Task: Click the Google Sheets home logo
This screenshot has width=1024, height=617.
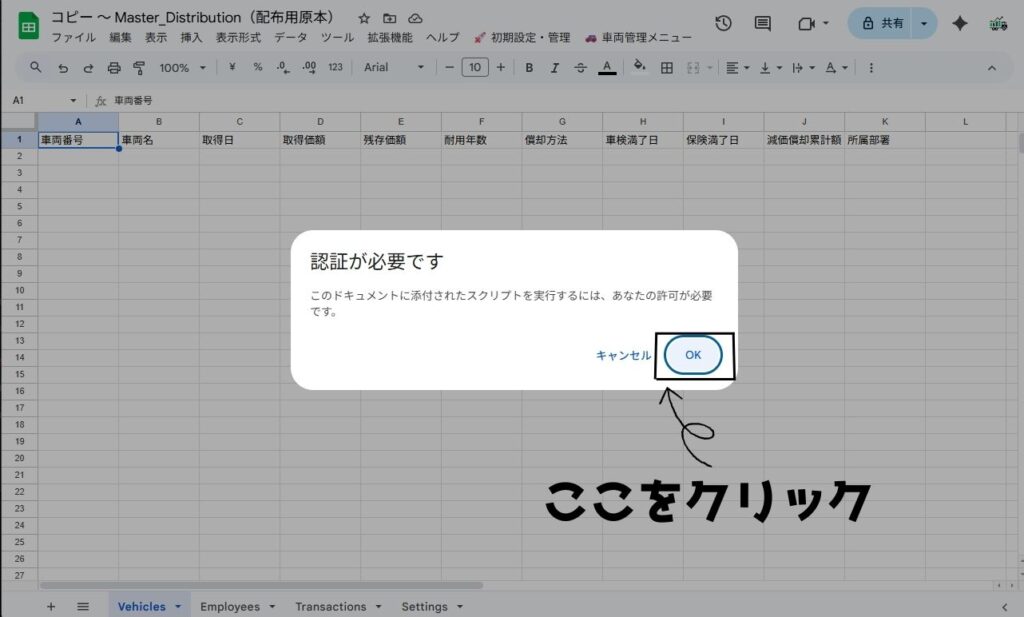Action: coord(27,27)
